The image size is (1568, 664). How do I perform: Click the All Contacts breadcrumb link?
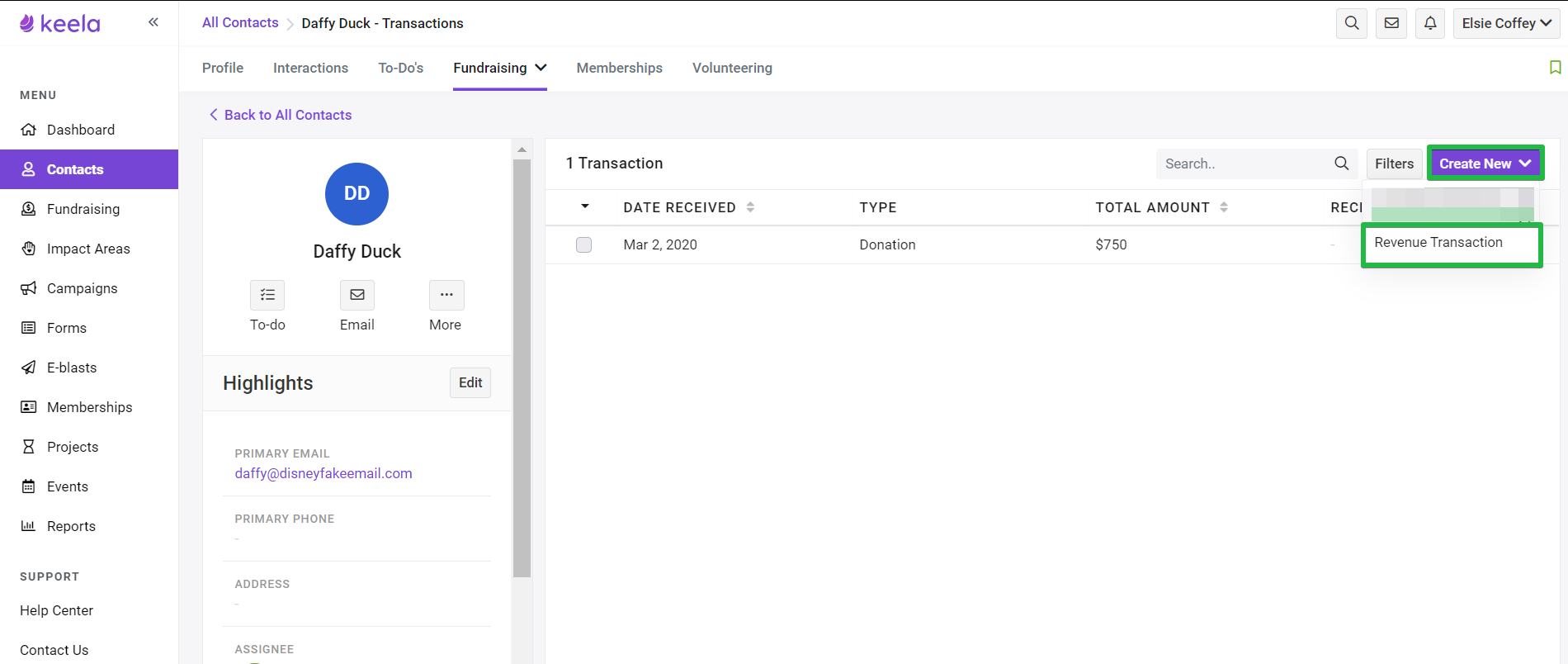[240, 22]
